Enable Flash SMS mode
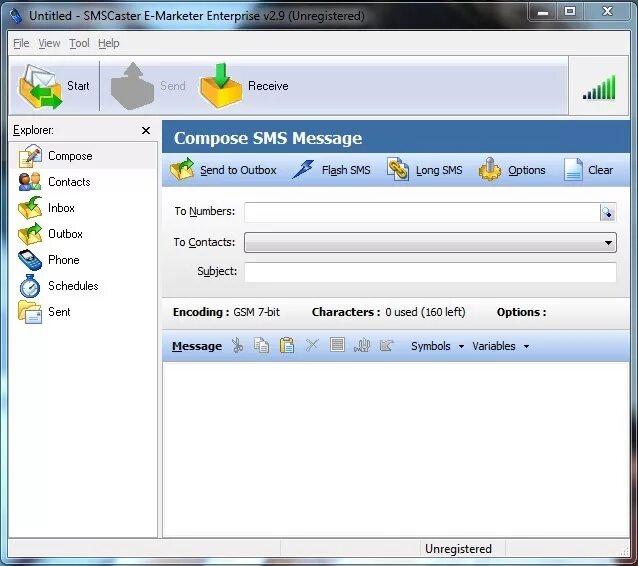 click(x=331, y=170)
